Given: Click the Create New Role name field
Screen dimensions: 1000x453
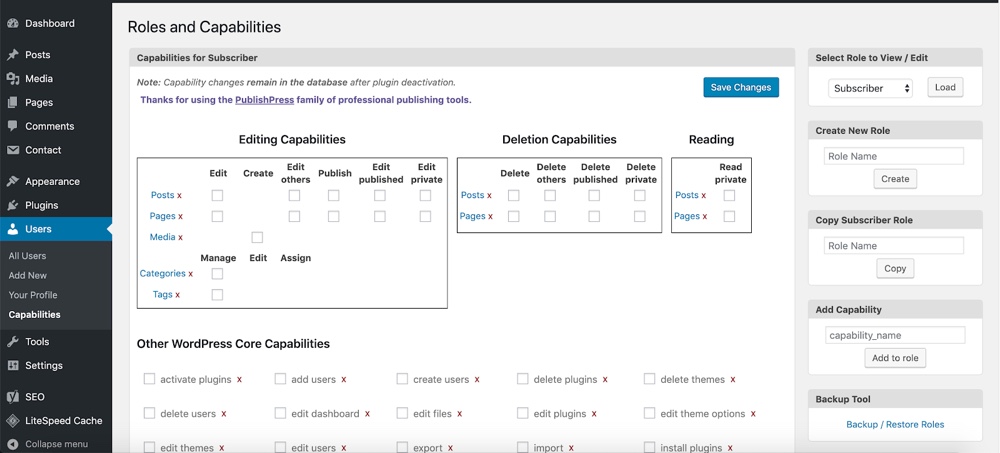Looking at the screenshot, I should [893, 156].
